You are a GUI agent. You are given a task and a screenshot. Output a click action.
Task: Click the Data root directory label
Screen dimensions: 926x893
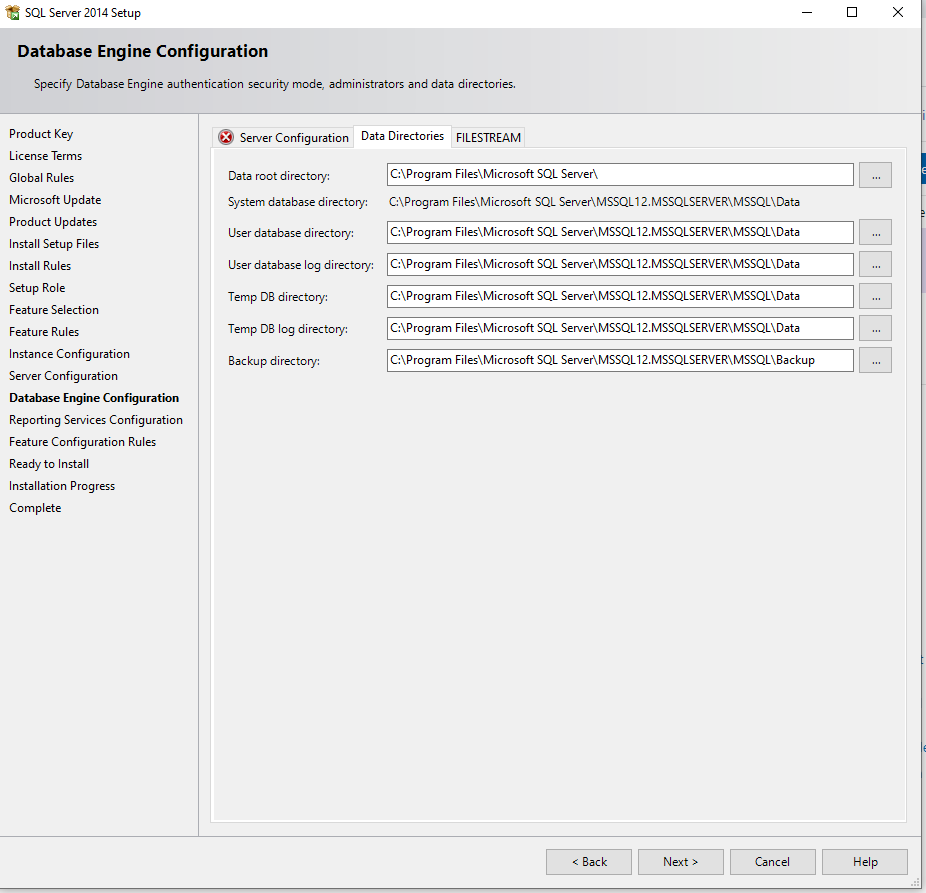279,176
